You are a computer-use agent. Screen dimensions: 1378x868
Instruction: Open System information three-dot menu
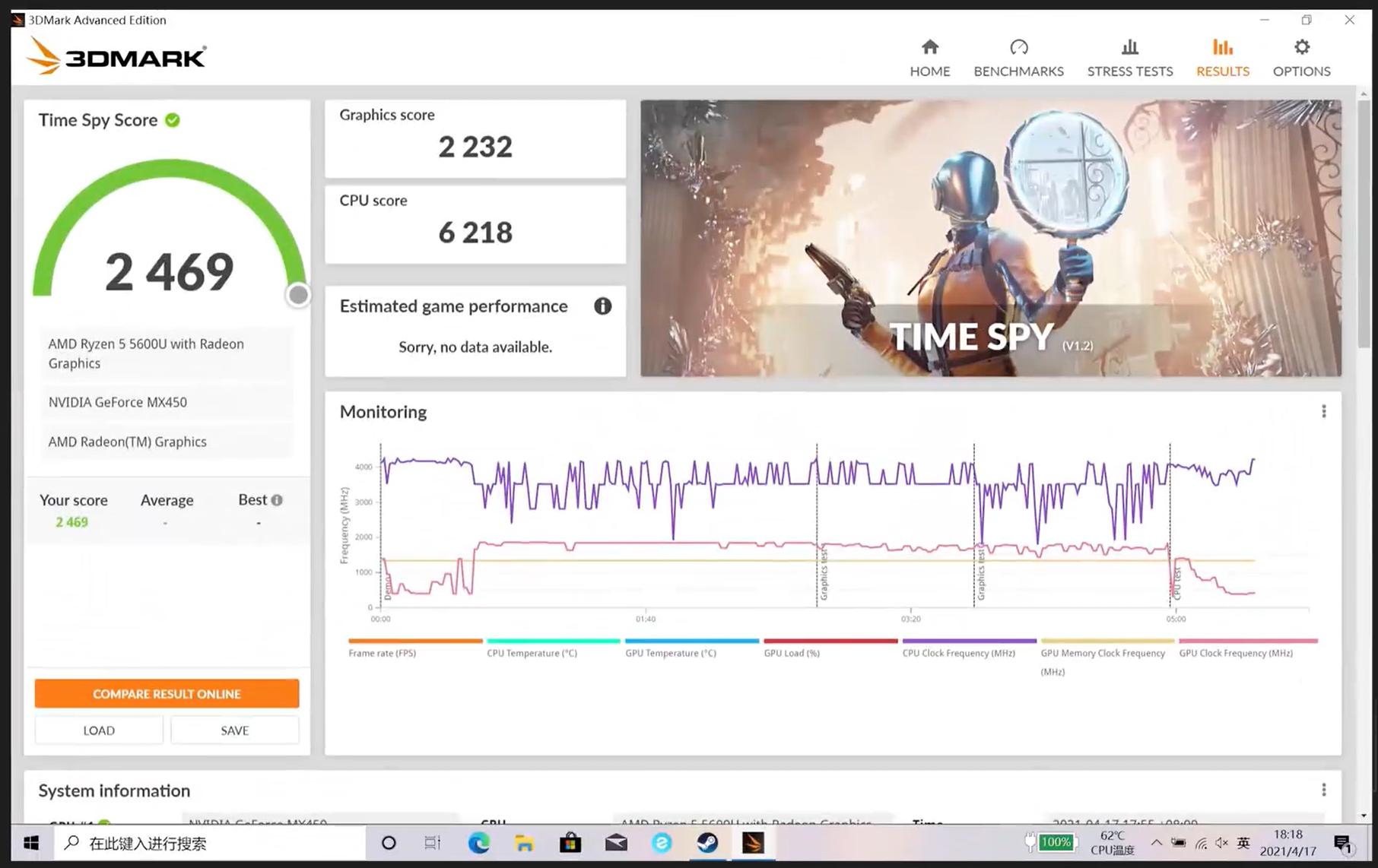(1323, 790)
